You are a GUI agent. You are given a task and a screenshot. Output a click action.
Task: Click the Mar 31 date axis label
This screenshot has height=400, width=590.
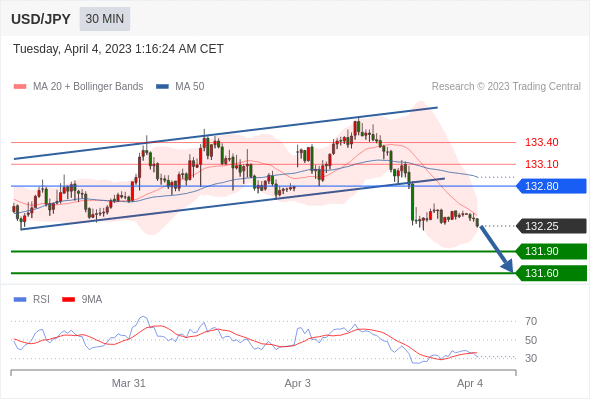pos(129,383)
